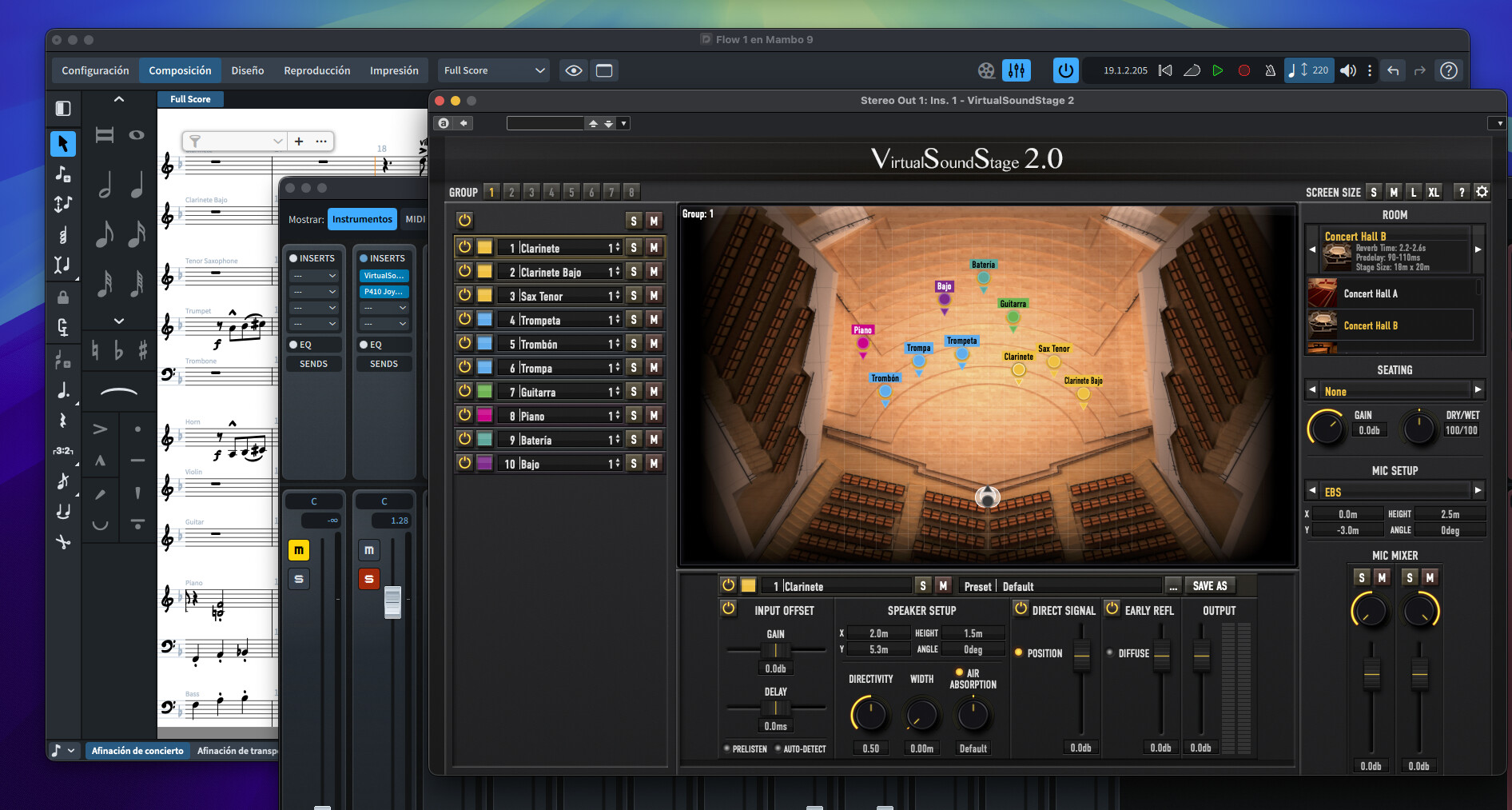Unmute the first mixer channel (yellow m)
This screenshot has height=810, width=1512.
[x=298, y=550]
